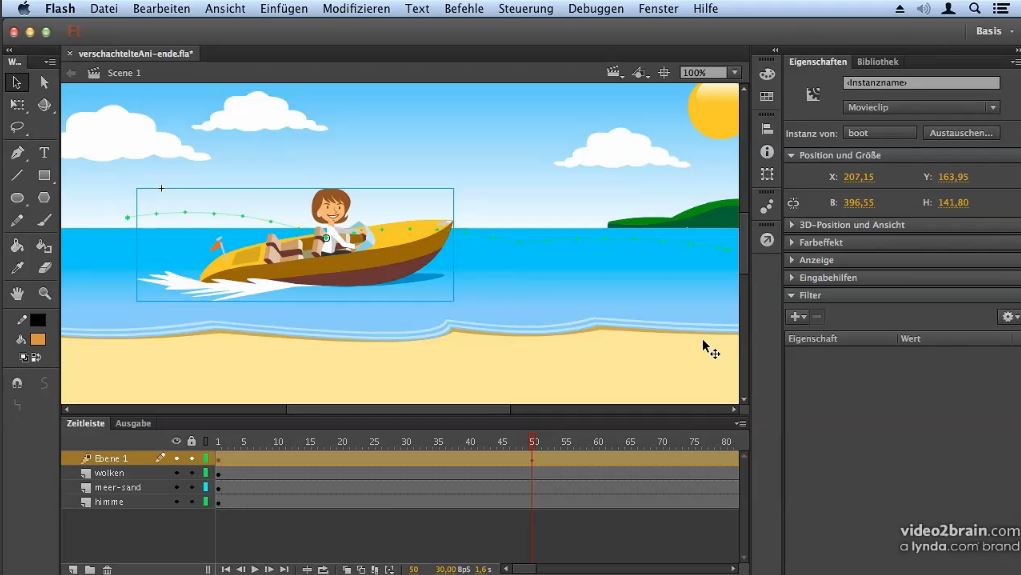
Task: Expand the Eingabehilfen section
Action: 791,277
